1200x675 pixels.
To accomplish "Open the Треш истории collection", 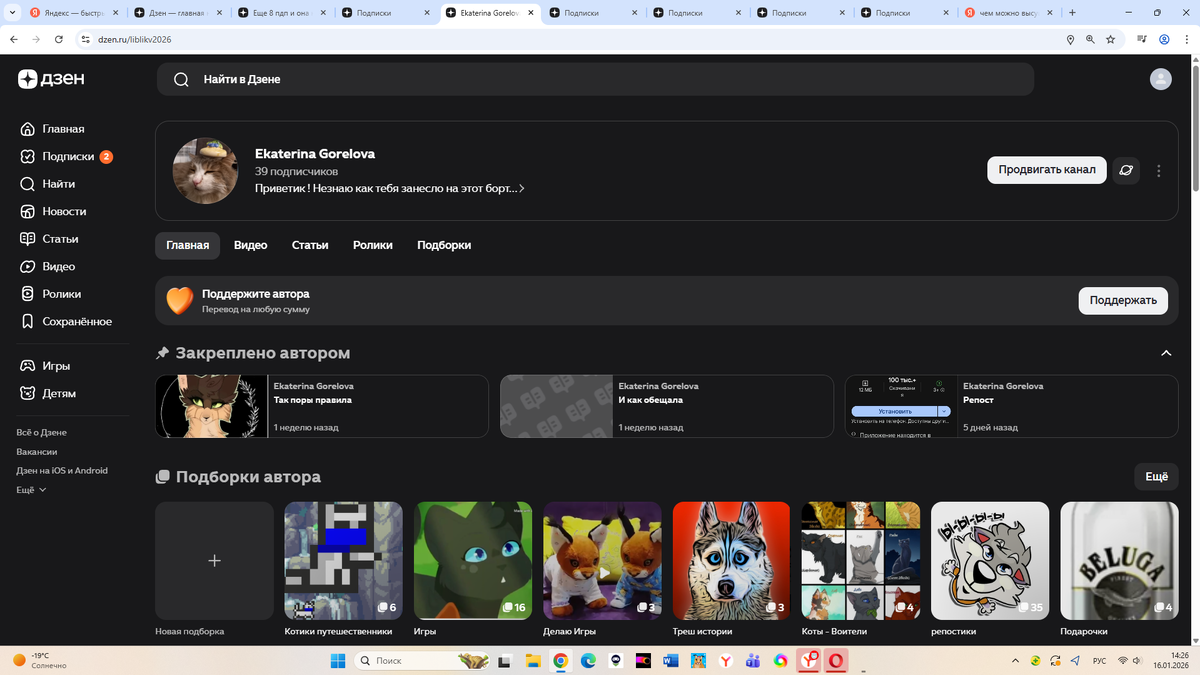I will tap(731, 561).
